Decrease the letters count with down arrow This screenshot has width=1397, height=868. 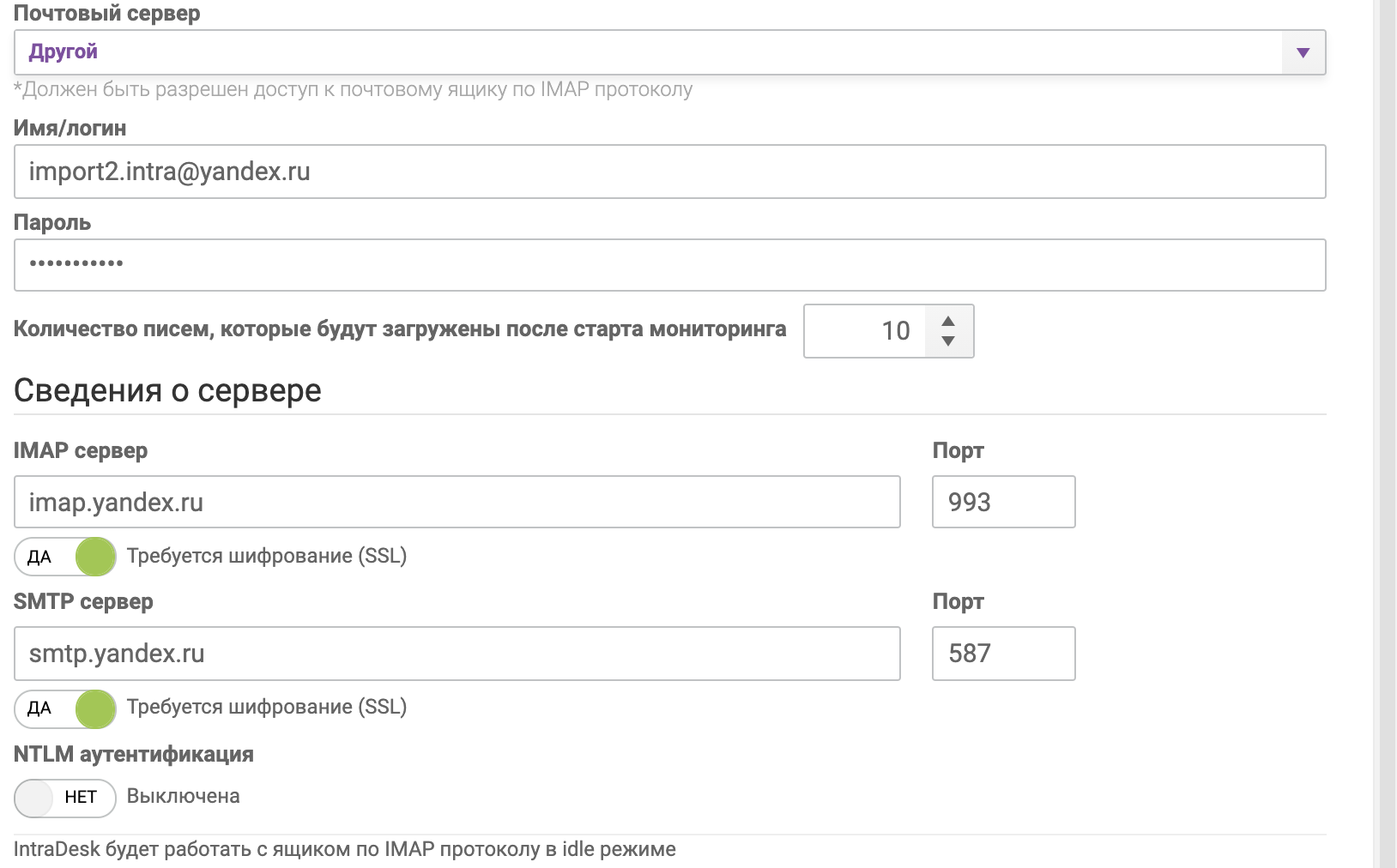[948, 341]
